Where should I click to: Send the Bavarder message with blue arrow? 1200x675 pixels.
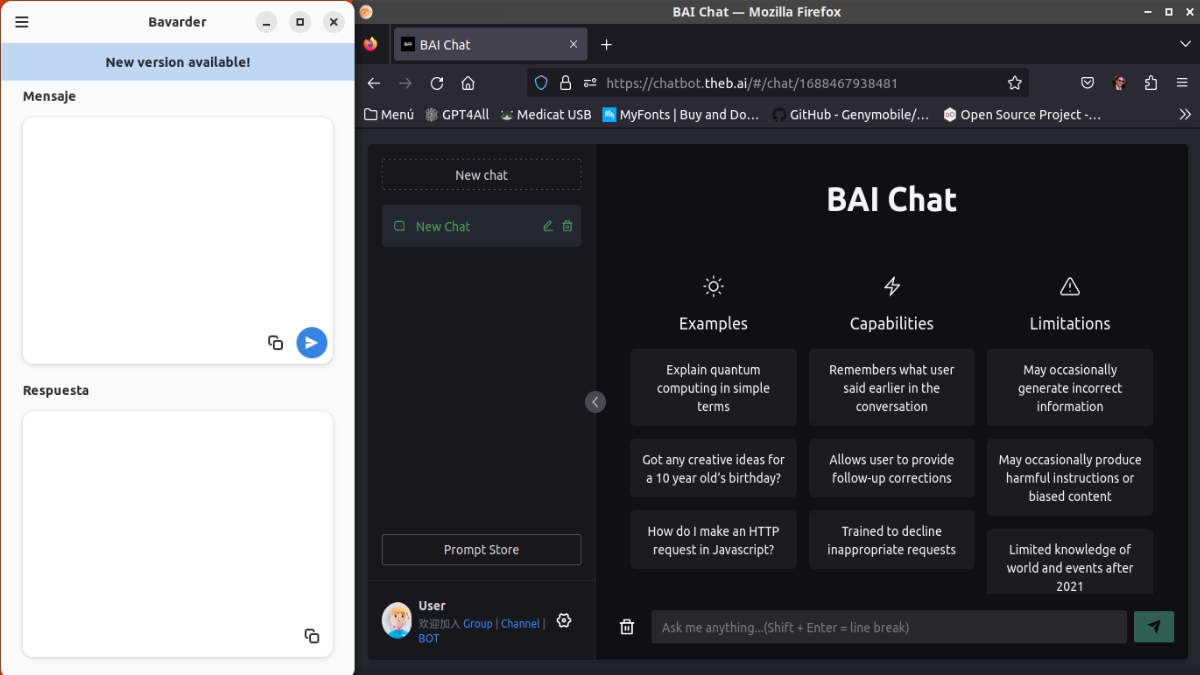[x=311, y=342]
